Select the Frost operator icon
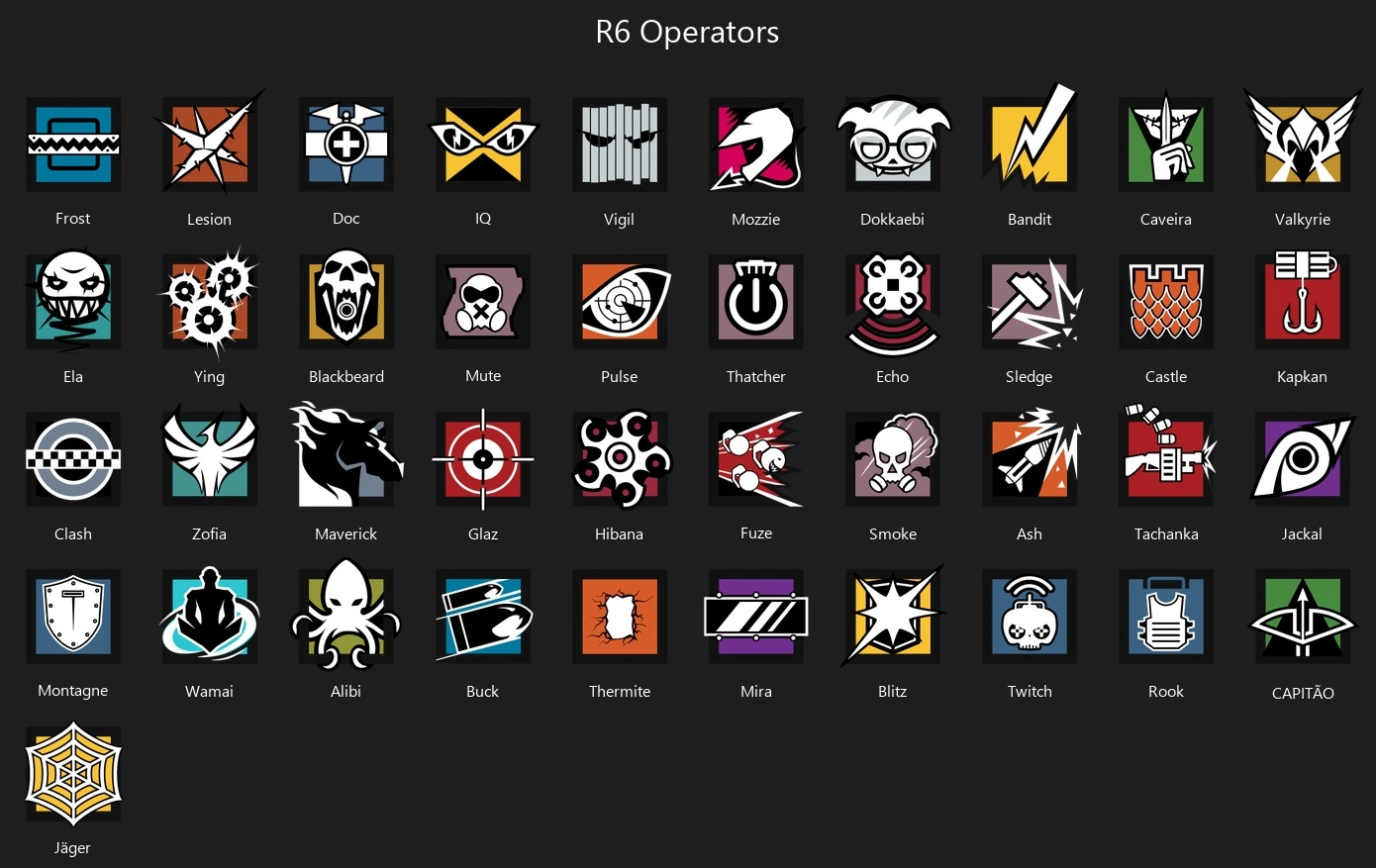1376x868 pixels. tap(73, 145)
